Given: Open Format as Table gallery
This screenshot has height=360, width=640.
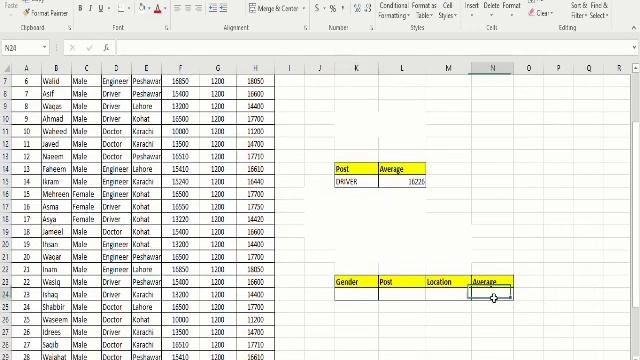Looking at the screenshot, I should pos(424,10).
